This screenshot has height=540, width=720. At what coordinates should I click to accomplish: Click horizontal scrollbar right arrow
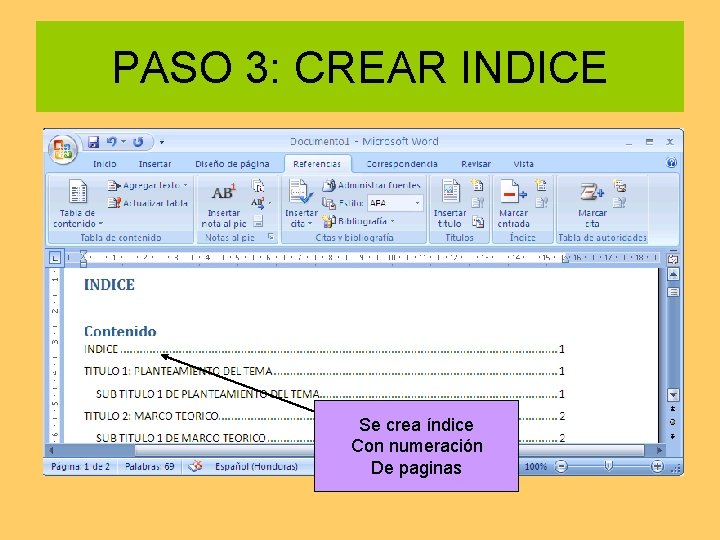[x=660, y=450]
